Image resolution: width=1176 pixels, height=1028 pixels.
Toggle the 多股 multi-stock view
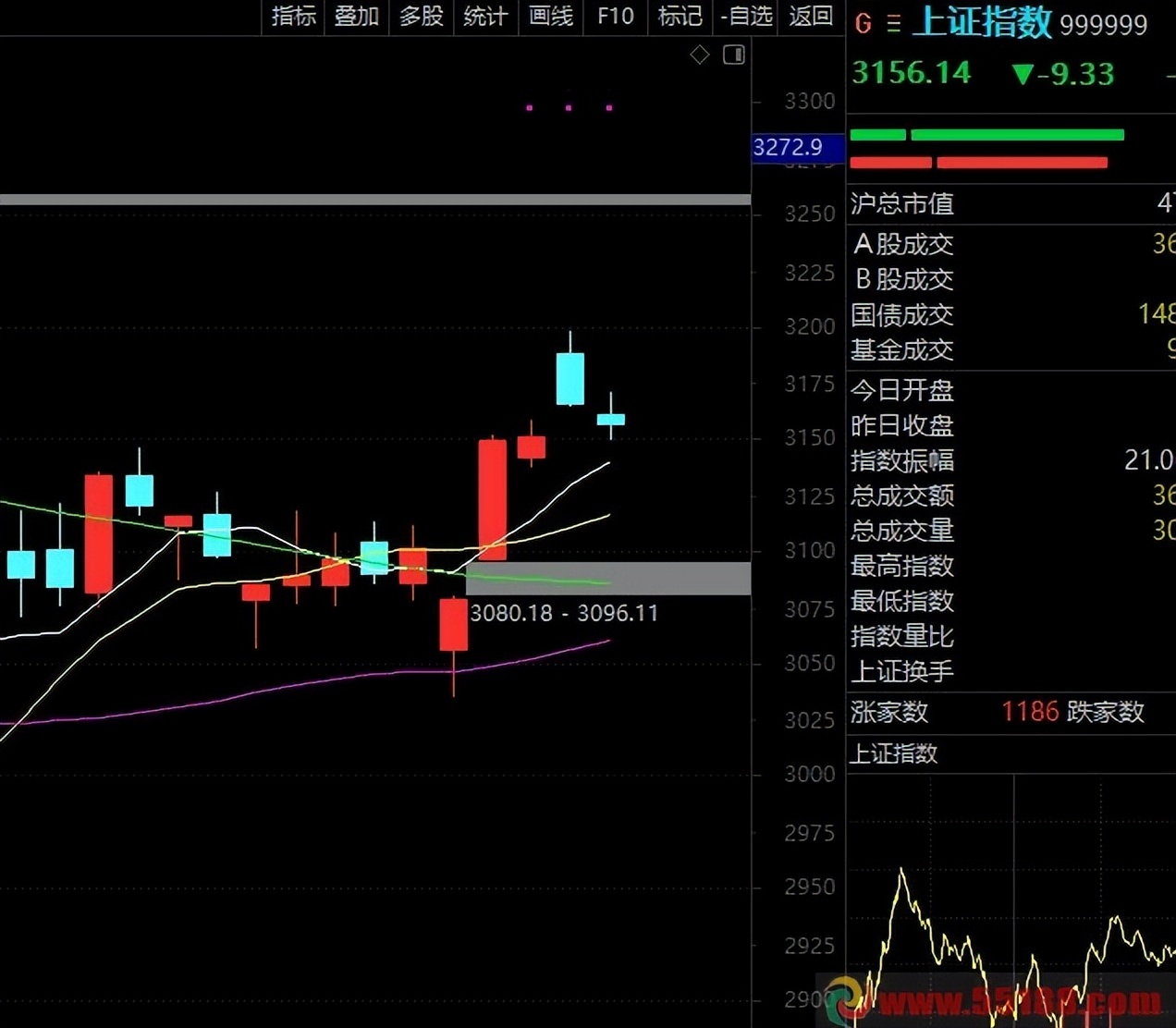(422, 17)
